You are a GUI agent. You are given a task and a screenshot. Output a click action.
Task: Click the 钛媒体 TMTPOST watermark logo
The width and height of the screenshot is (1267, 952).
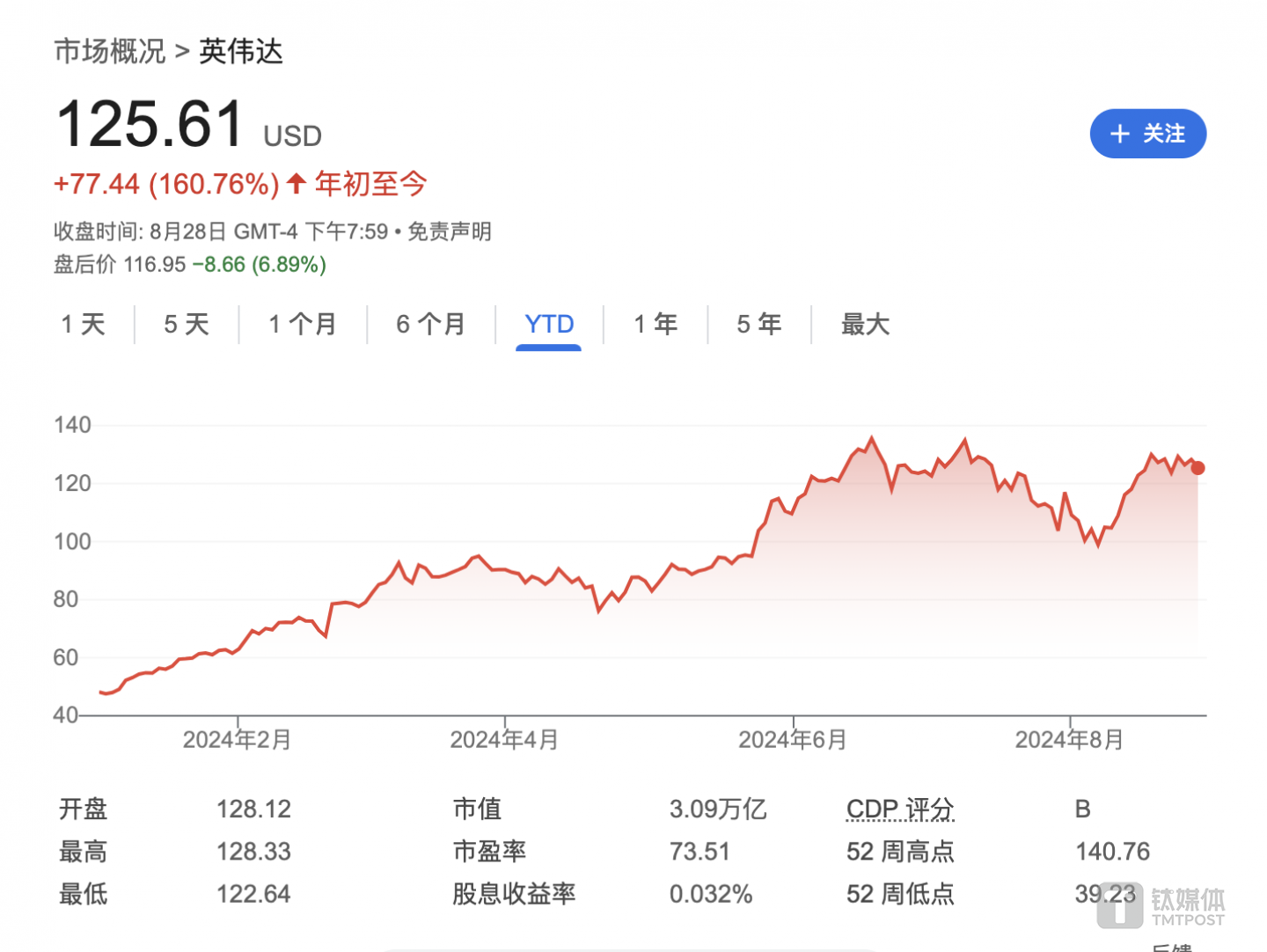coord(1161,905)
